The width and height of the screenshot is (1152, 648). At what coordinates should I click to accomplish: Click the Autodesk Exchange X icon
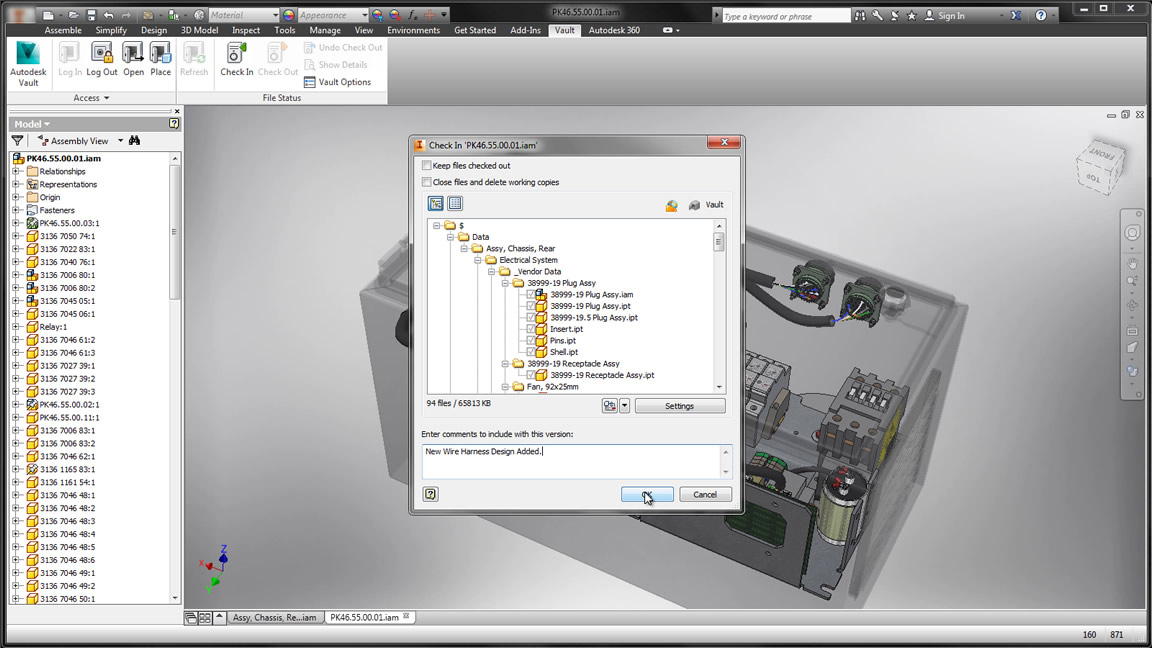coord(1016,15)
